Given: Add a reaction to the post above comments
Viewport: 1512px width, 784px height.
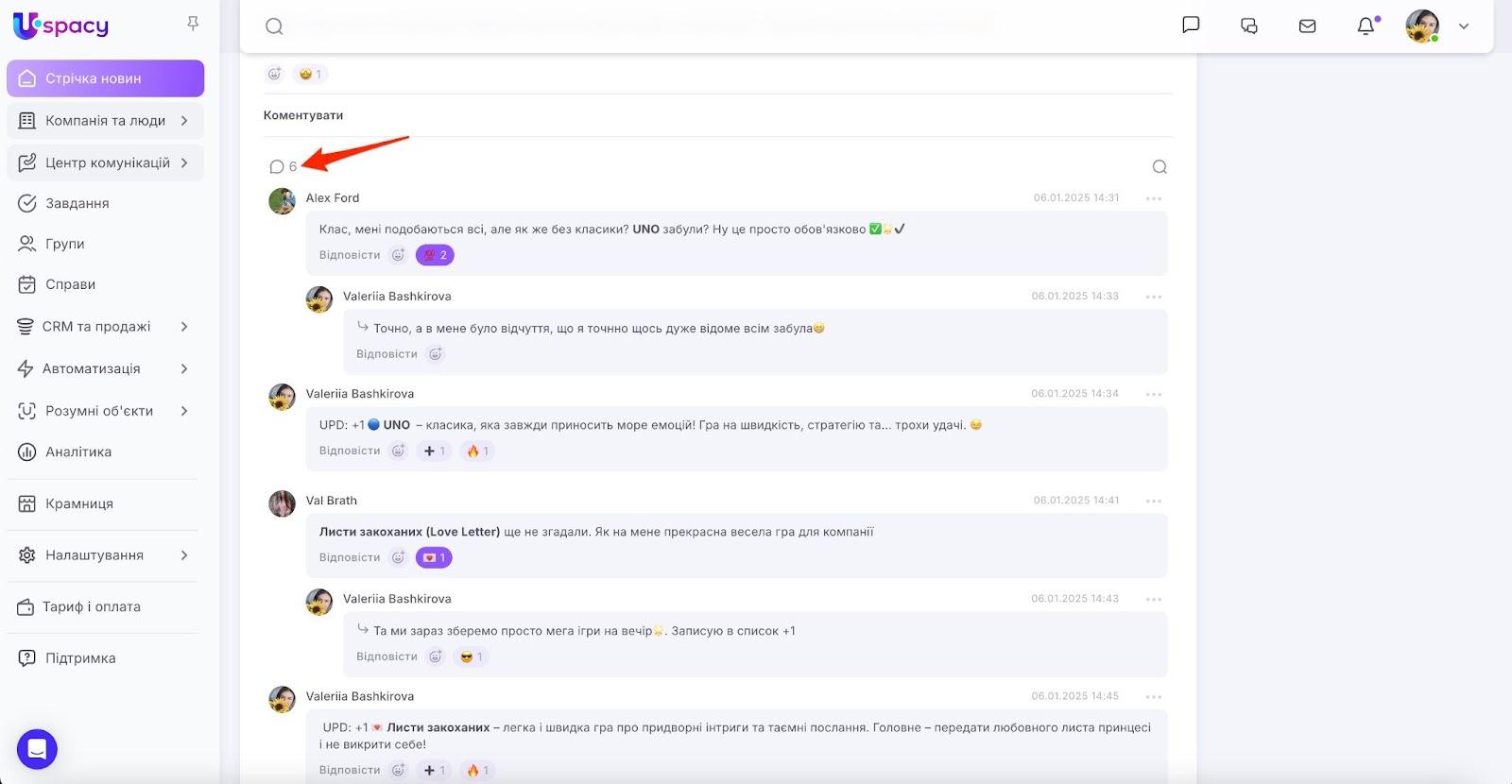Looking at the screenshot, I should pyautogui.click(x=274, y=74).
